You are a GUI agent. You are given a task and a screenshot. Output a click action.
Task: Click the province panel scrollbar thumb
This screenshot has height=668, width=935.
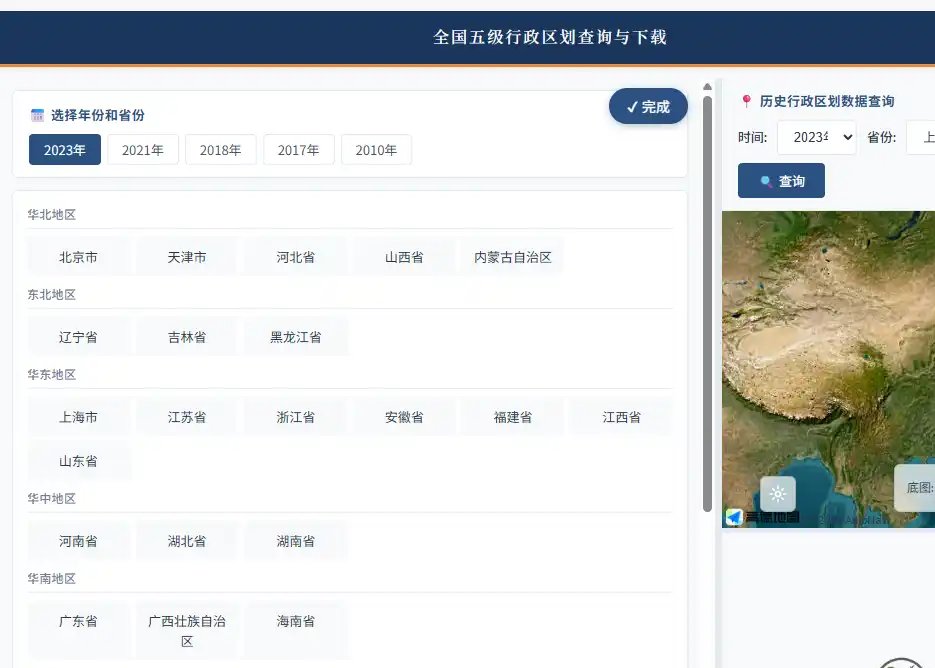pos(707,304)
